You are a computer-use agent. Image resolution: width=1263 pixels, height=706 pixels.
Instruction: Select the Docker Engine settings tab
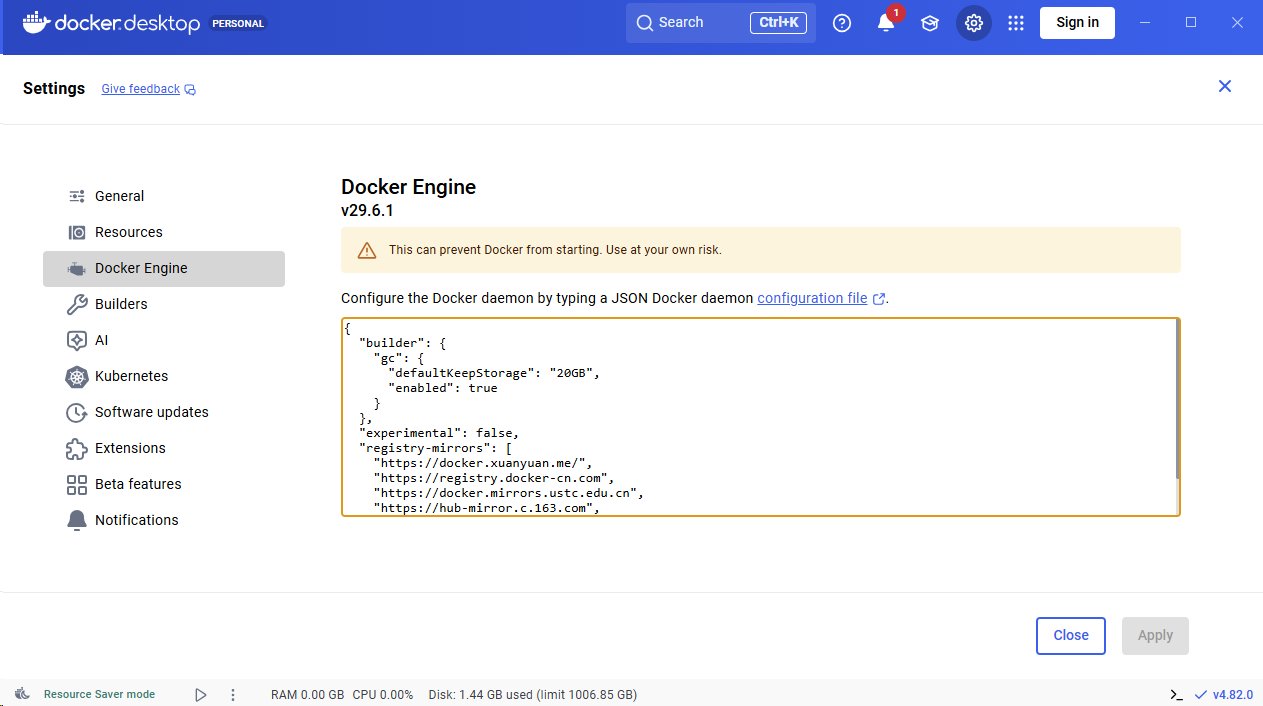coord(164,268)
